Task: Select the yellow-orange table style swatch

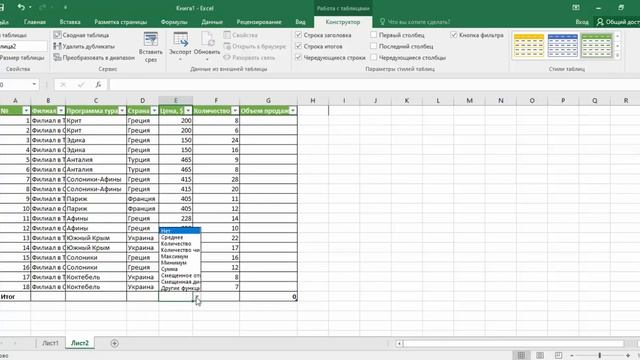Action: 529,45
